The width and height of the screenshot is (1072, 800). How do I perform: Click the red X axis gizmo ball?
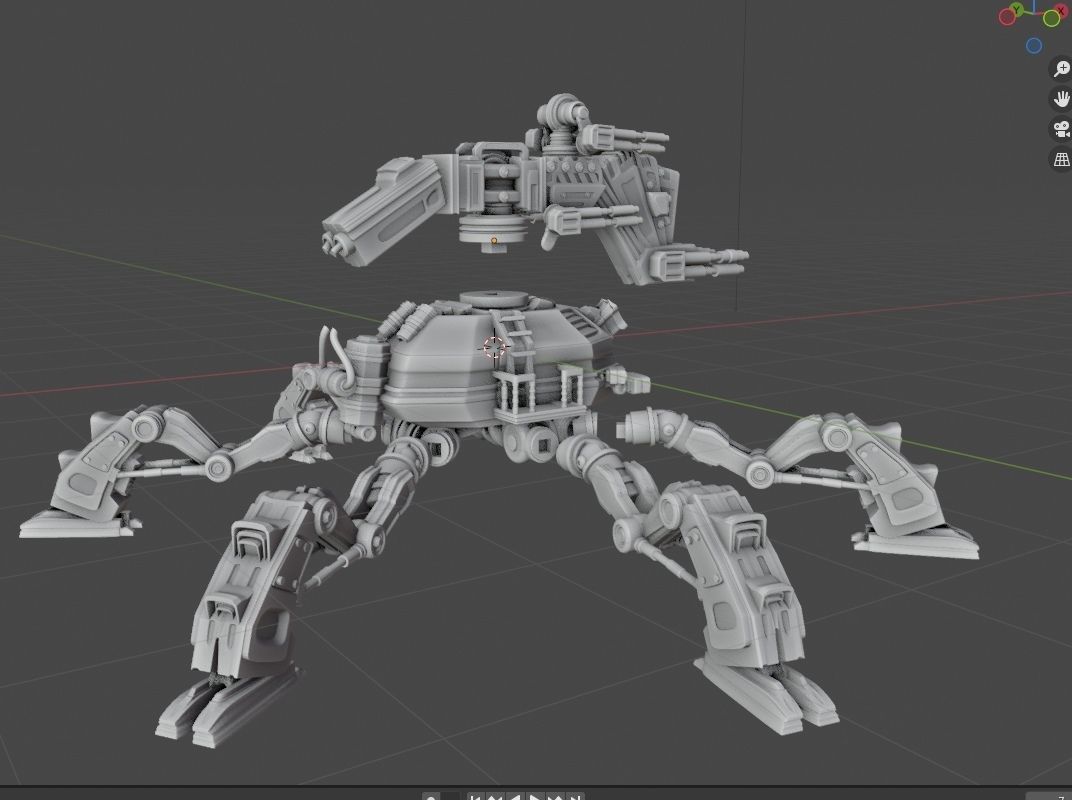(1062, 11)
